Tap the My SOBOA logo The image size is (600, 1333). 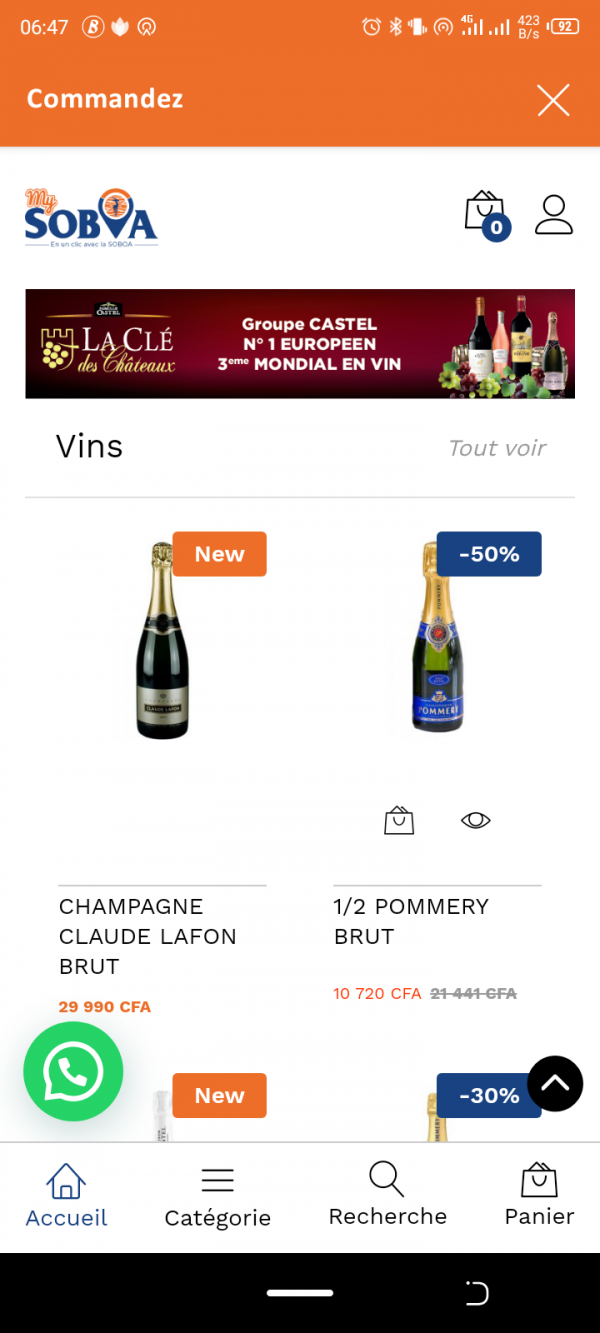coord(91,217)
